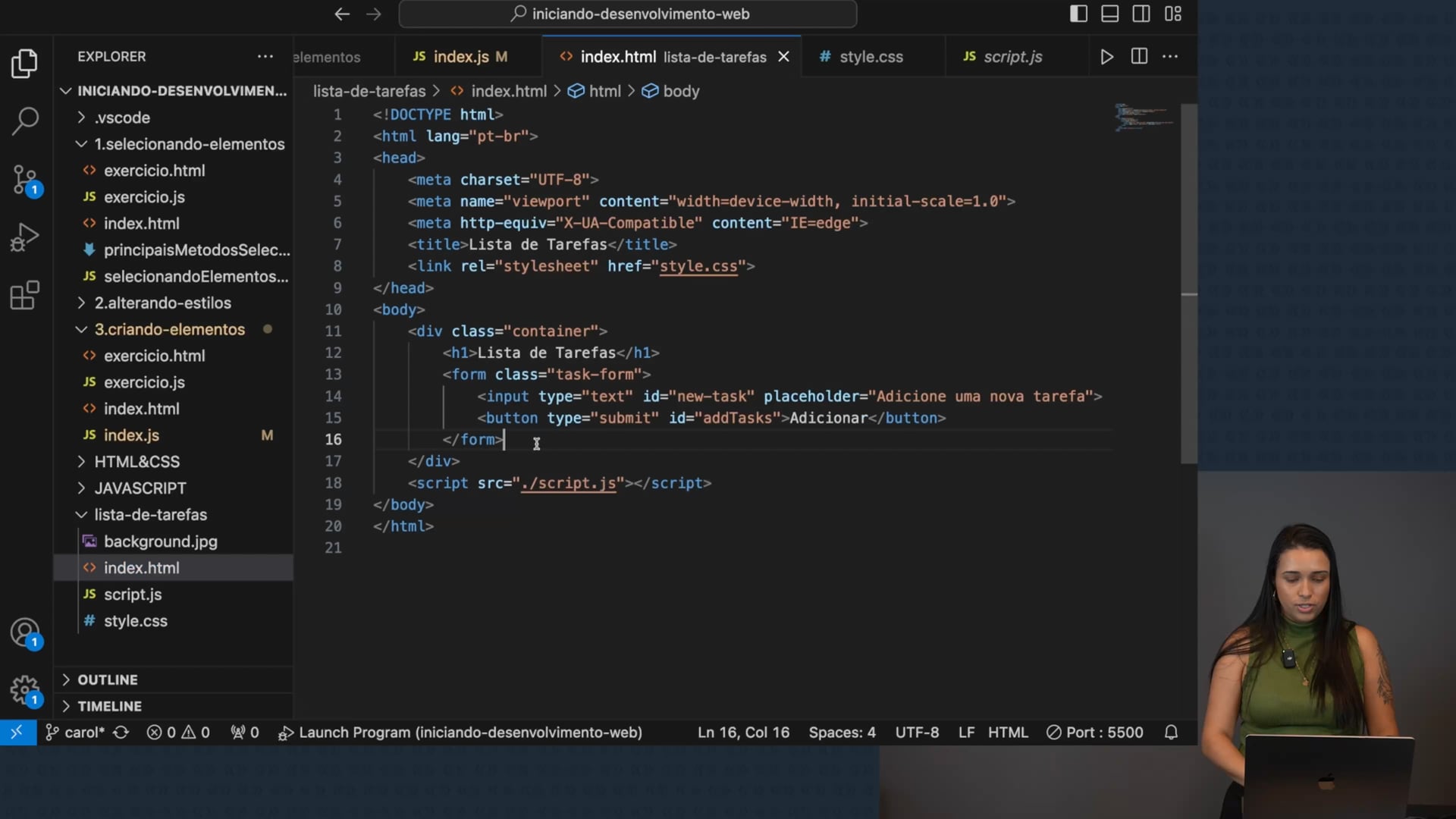This screenshot has width=1456, height=819.
Task: Click the Run play icon in editor toolbar
Action: point(1106,57)
